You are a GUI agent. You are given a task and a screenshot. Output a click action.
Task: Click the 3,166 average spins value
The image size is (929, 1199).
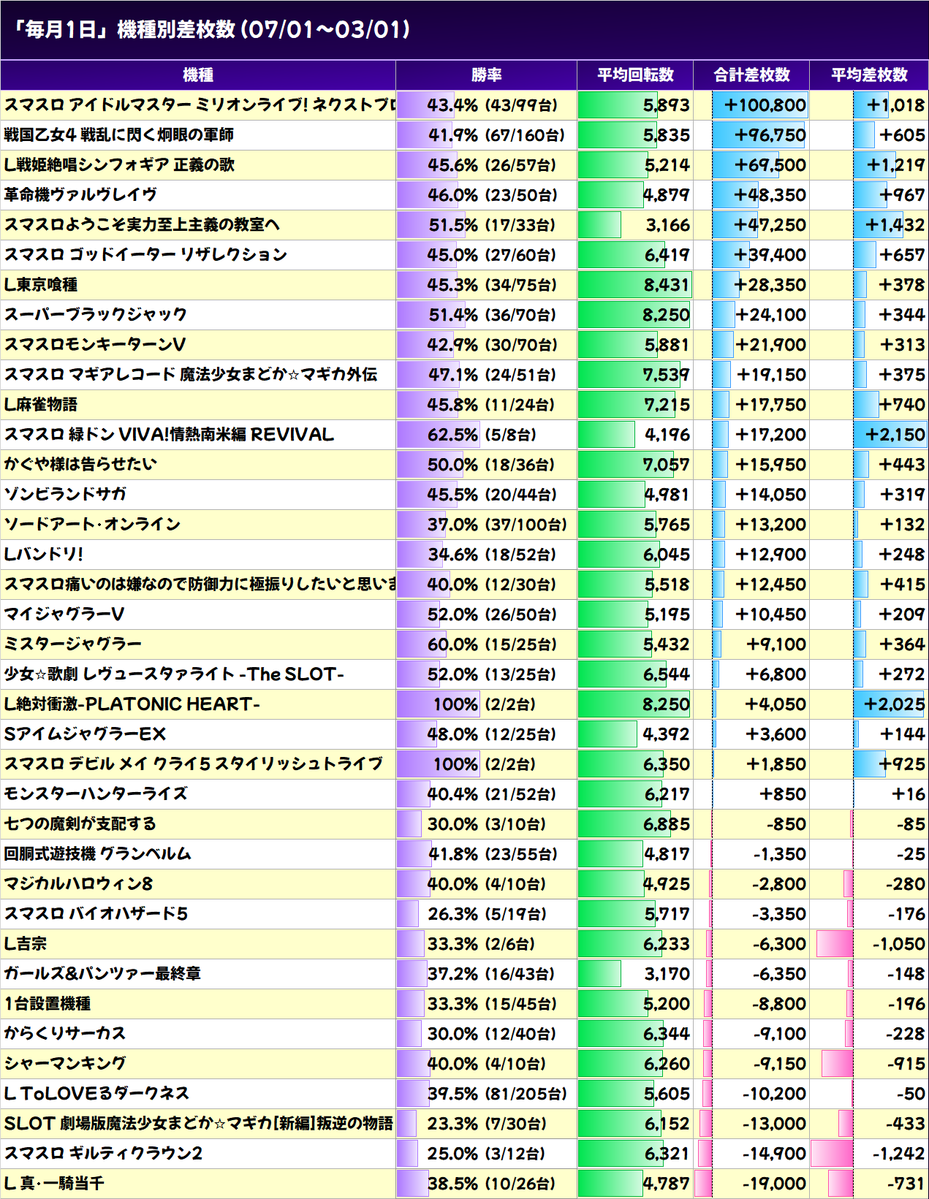pos(668,225)
